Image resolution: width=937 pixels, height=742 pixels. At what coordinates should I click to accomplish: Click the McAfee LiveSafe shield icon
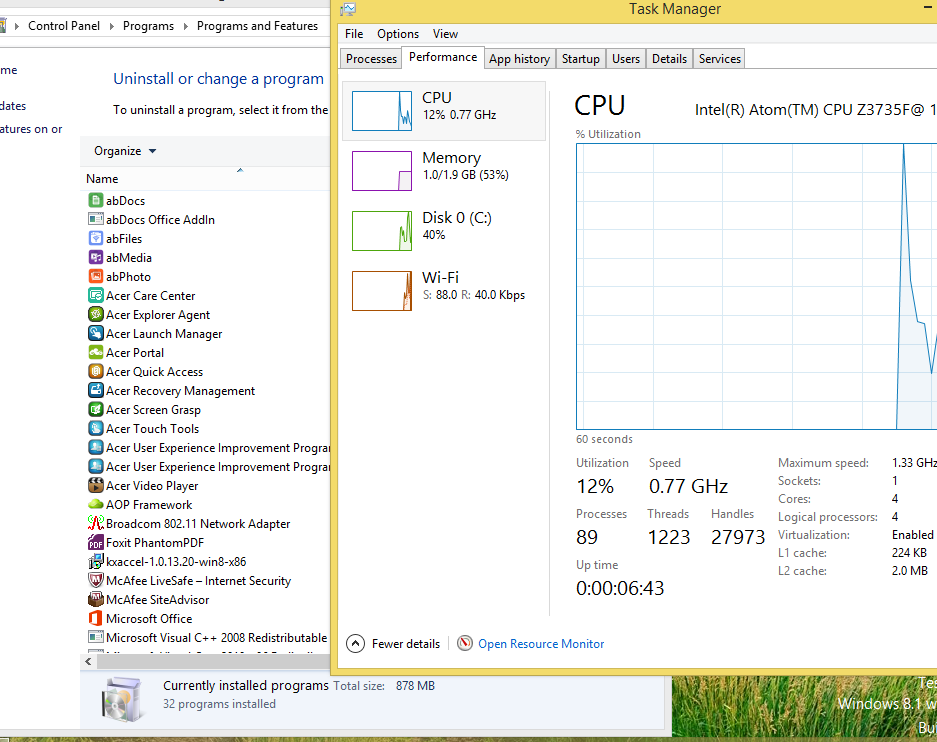click(x=96, y=580)
